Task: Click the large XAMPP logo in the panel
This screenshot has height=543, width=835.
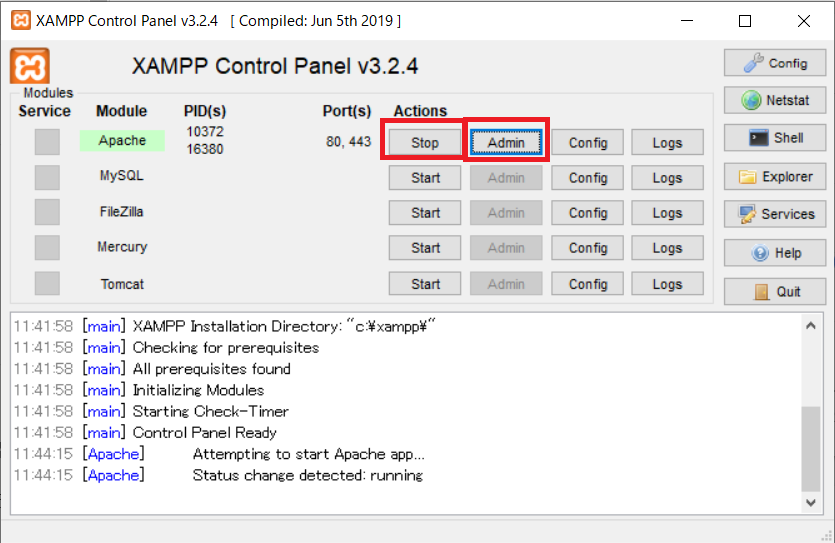Action: coord(30,66)
